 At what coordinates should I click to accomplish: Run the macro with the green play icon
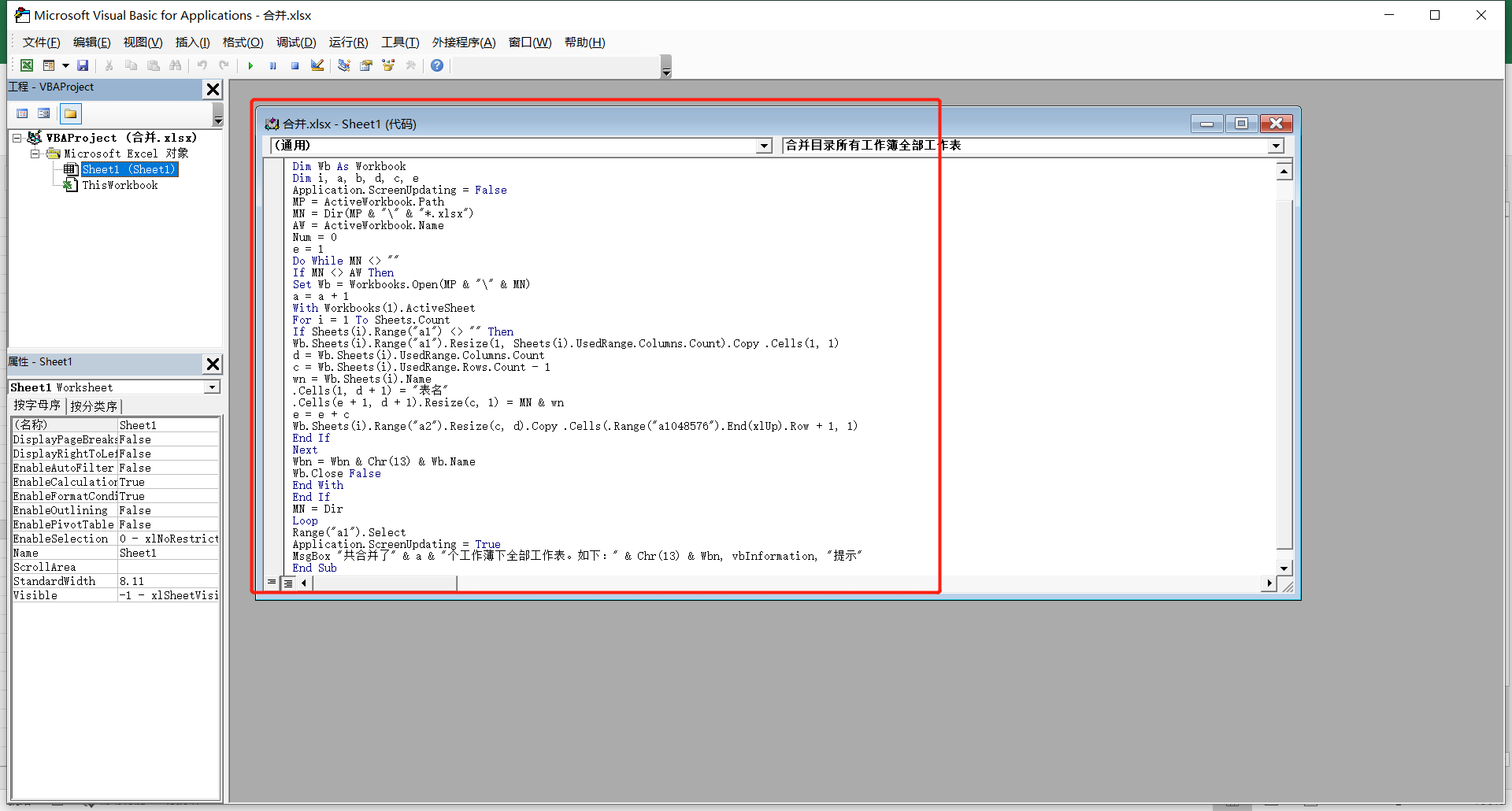pos(250,65)
